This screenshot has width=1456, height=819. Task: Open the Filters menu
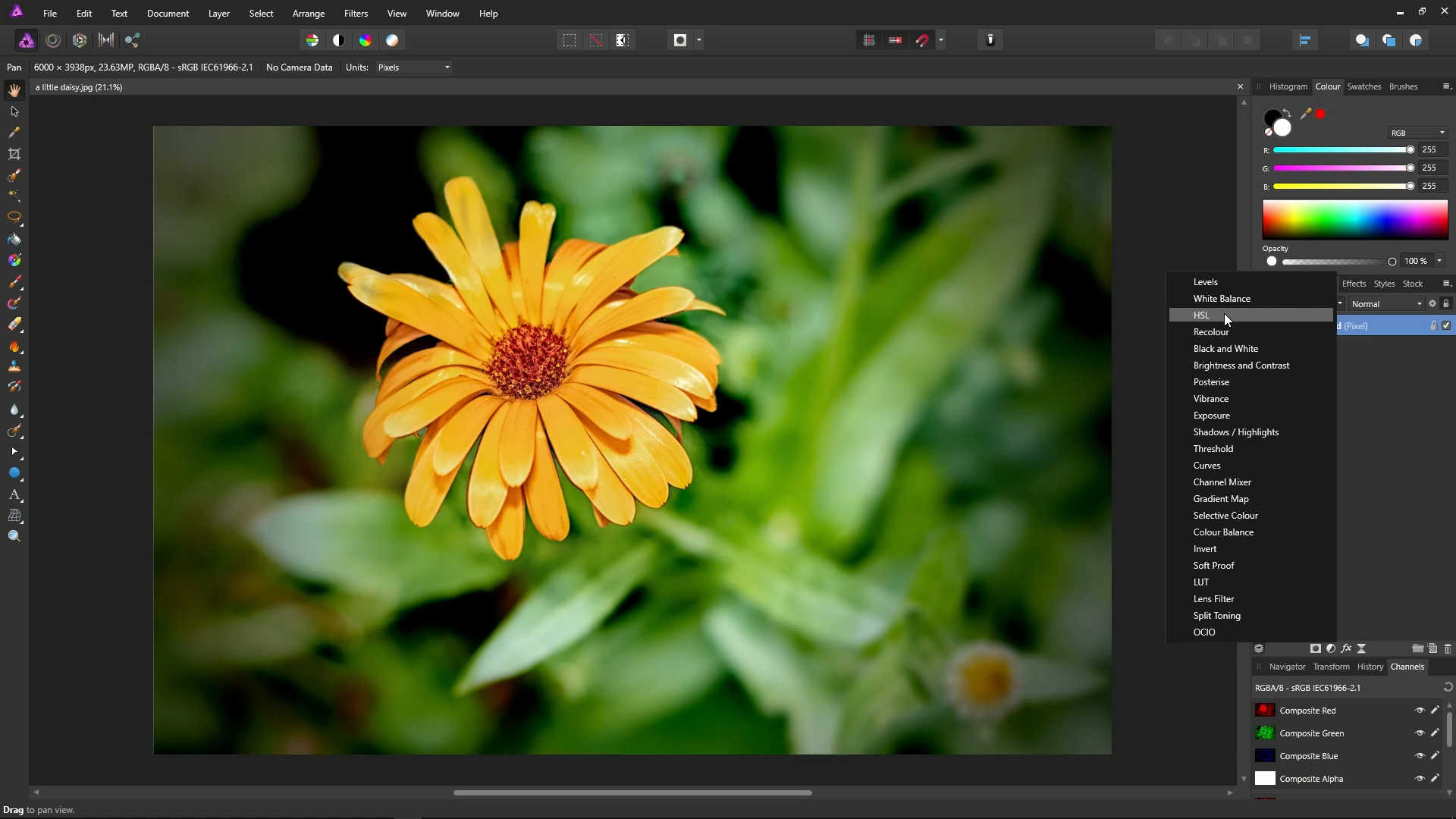tap(356, 14)
